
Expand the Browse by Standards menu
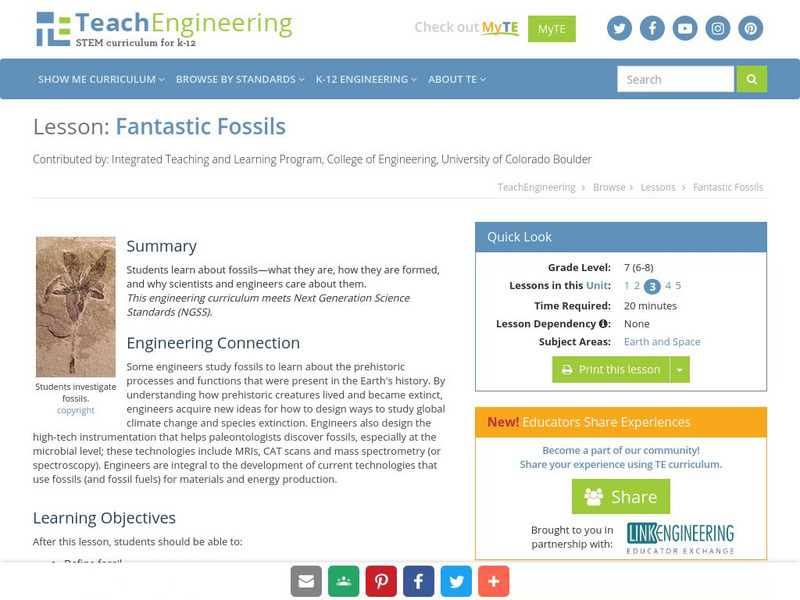(x=240, y=79)
